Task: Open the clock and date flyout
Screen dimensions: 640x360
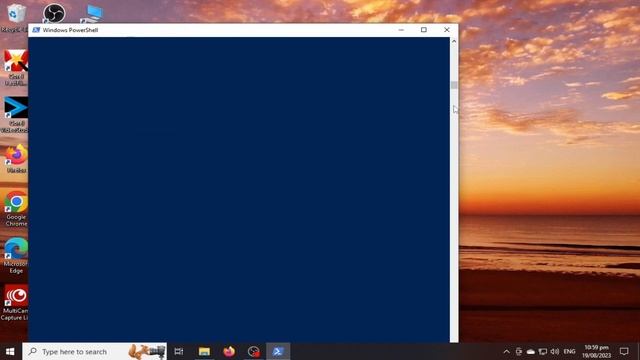Action: point(597,351)
